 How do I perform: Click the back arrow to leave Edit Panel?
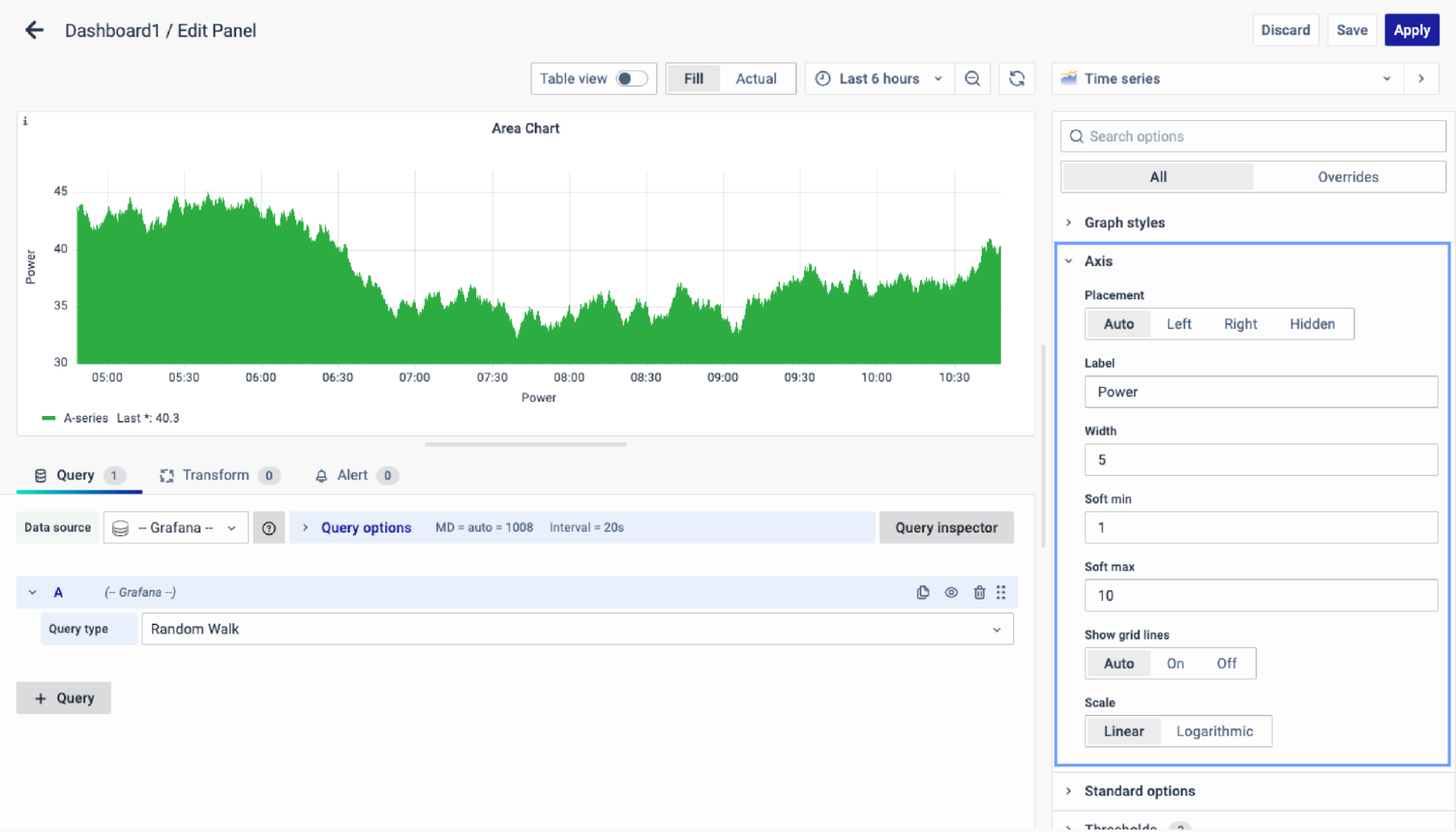pyautogui.click(x=34, y=30)
